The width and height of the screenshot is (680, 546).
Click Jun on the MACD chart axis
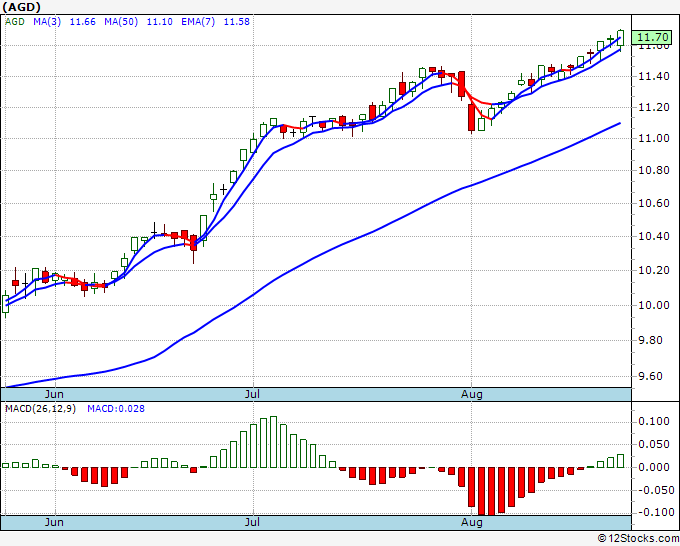pyautogui.click(x=54, y=522)
